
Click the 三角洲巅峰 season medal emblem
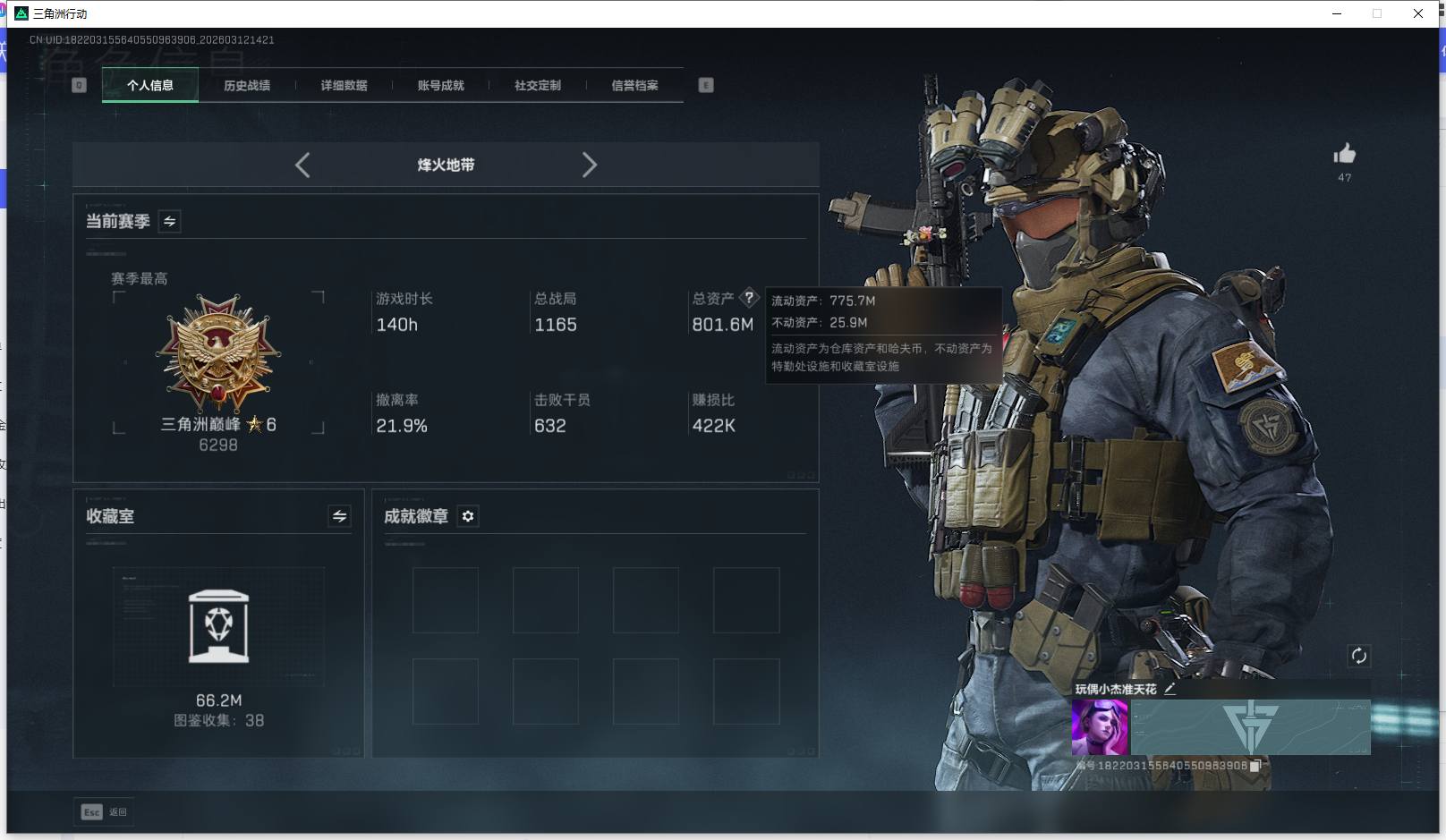pyautogui.click(x=217, y=352)
